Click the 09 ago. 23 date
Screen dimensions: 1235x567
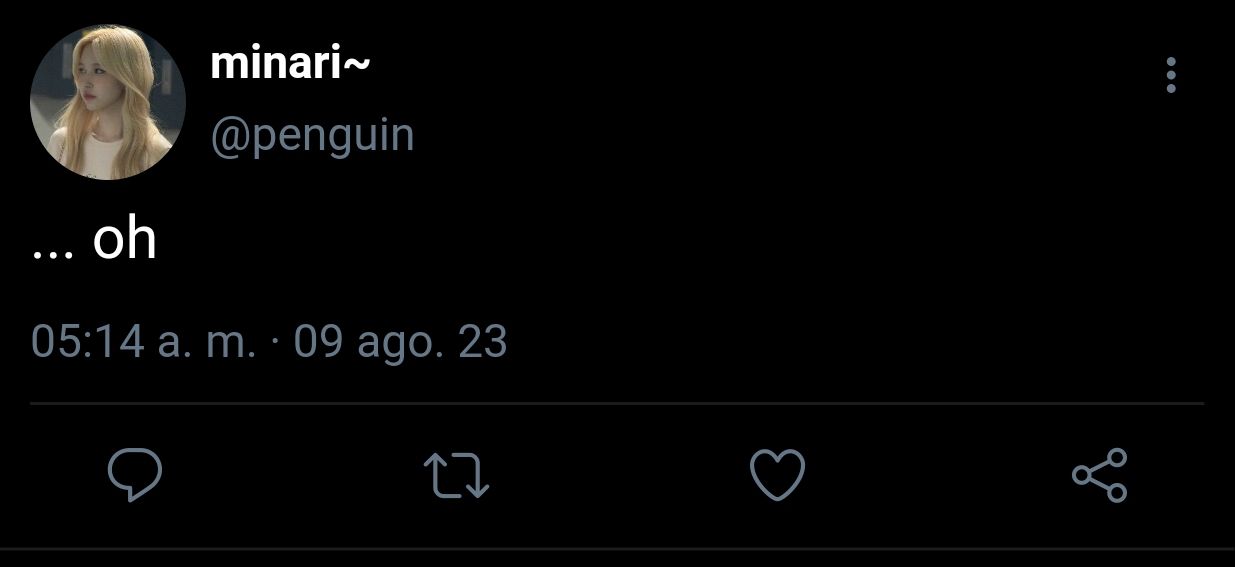(401, 342)
